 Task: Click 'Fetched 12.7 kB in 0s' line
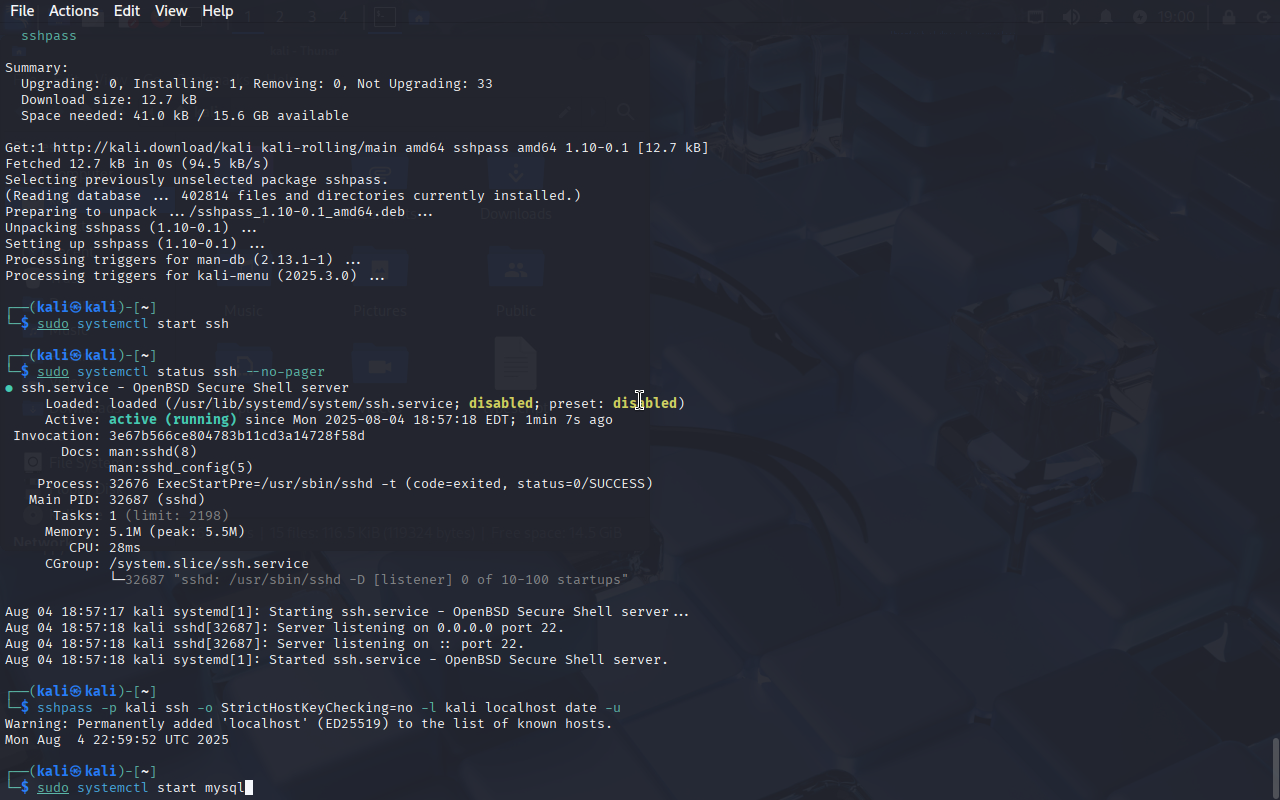(x=137, y=164)
